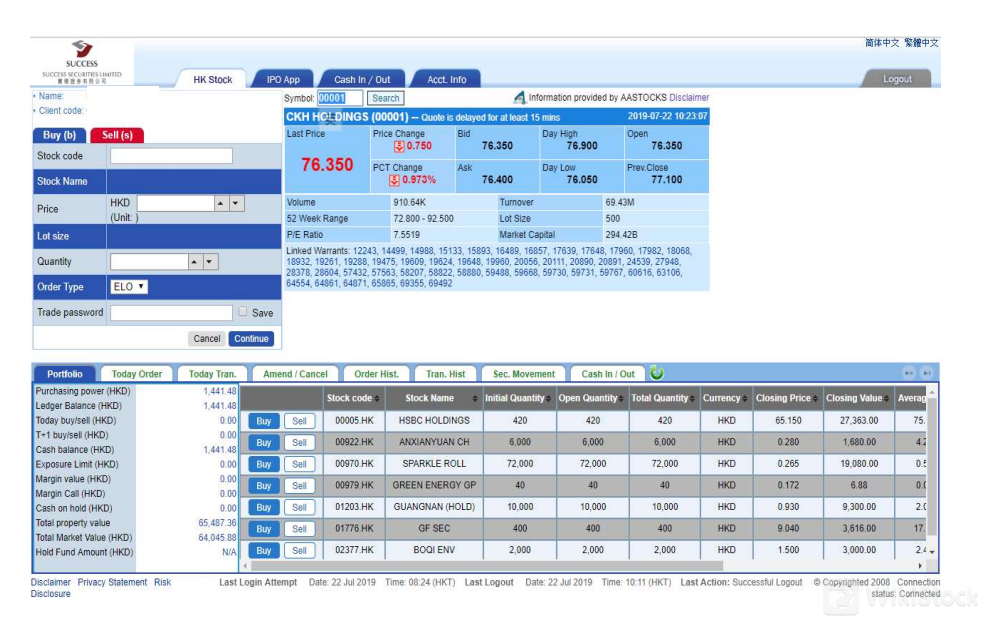The image size is (988, 632).
Task: Sort the Open Quantity column
Action: [x=621, y=399]
